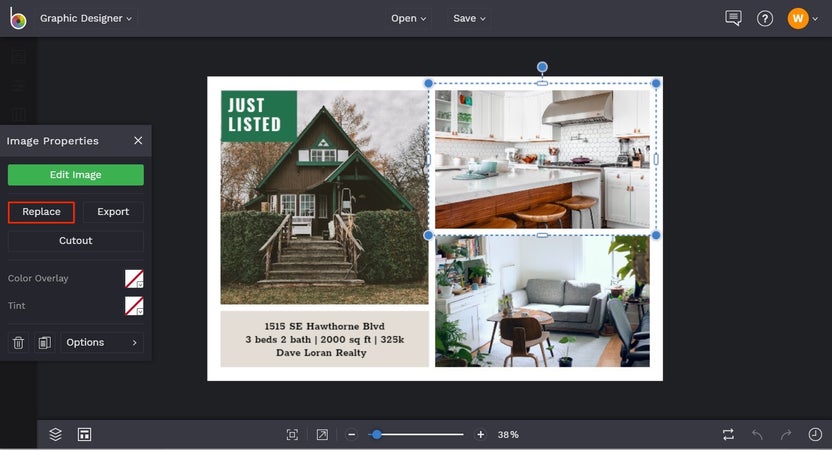Viewport: 832px width, 450px height.
Task: Click the Replace button
Action: pyautogui.click(x=41, y=212)
